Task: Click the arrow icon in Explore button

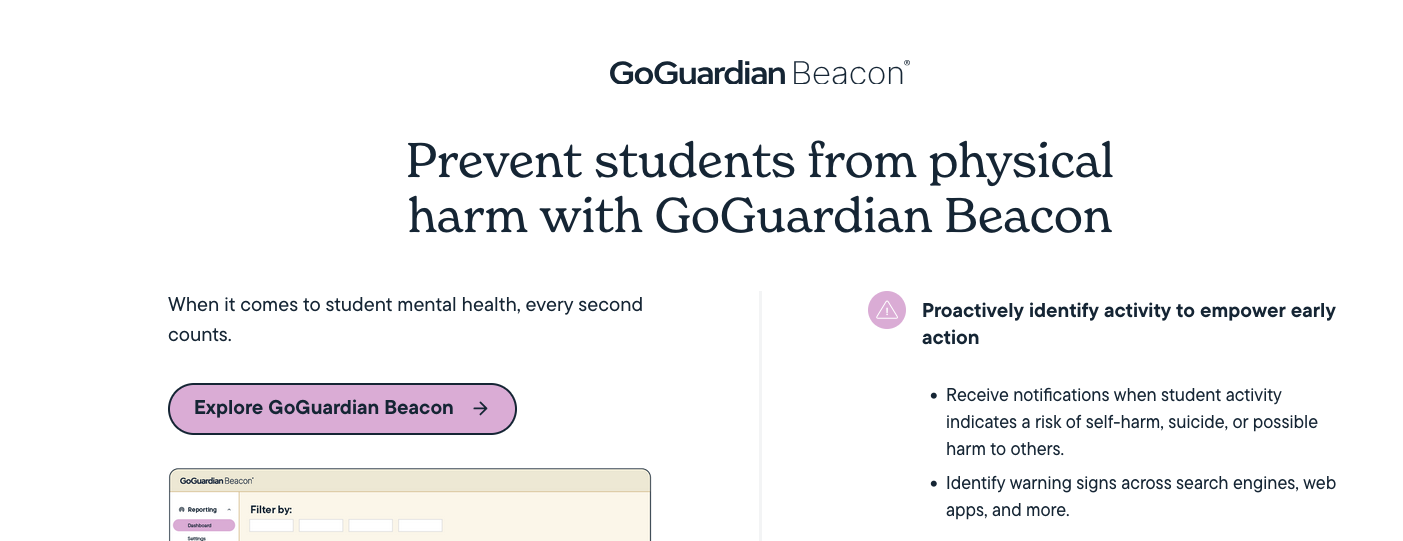Action: [480, 408]
